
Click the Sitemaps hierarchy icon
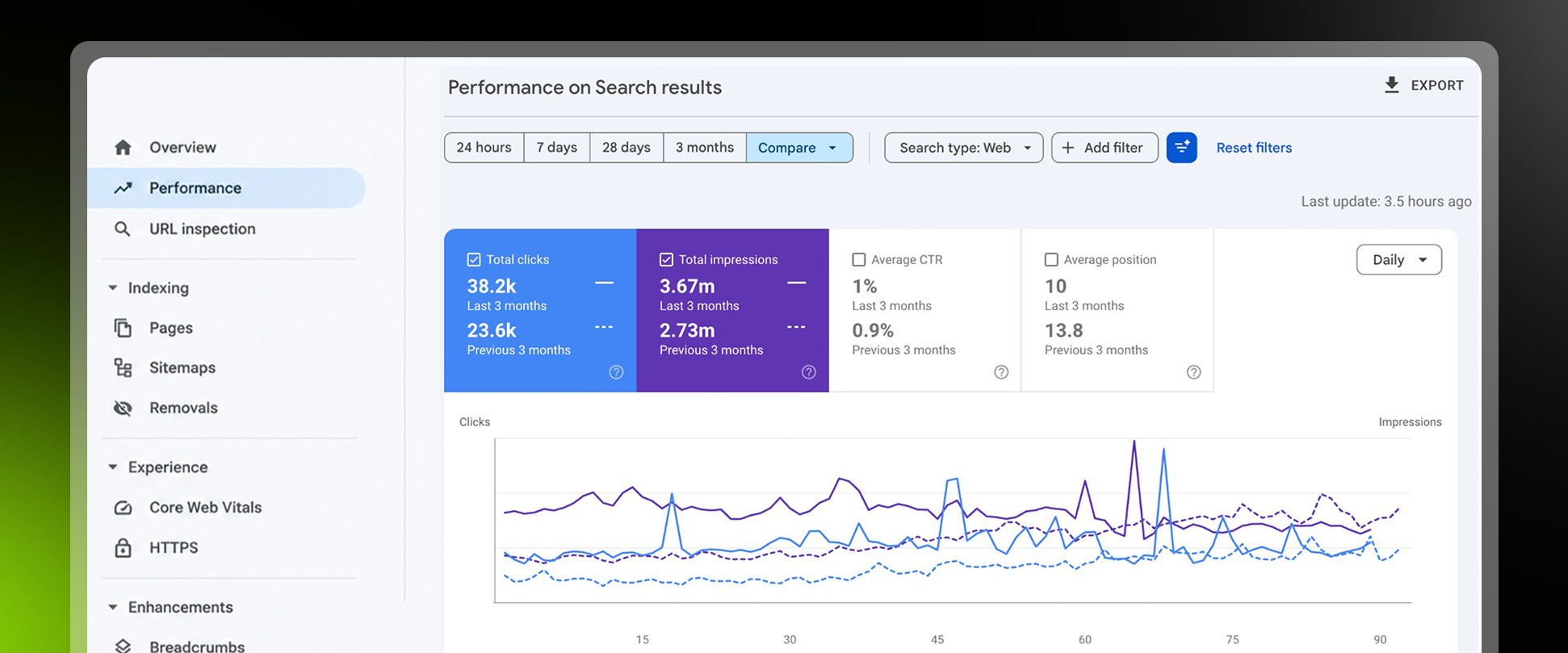coord(123,368)
